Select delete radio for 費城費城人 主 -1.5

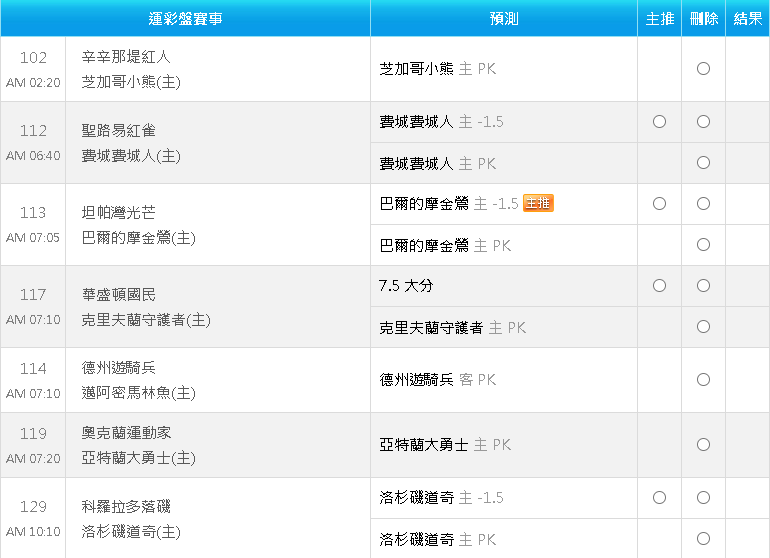[703, 121]
